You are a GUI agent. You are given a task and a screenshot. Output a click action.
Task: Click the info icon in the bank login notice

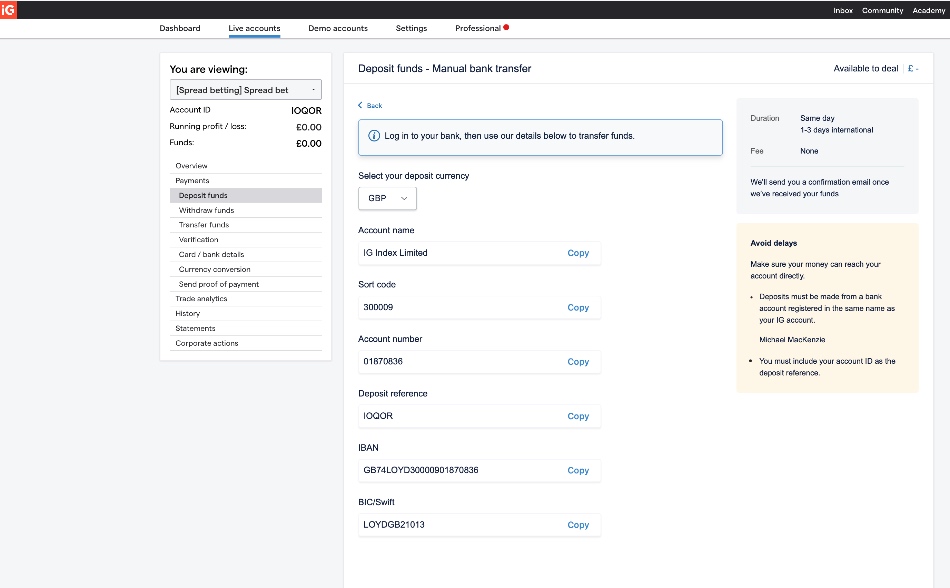374,136
